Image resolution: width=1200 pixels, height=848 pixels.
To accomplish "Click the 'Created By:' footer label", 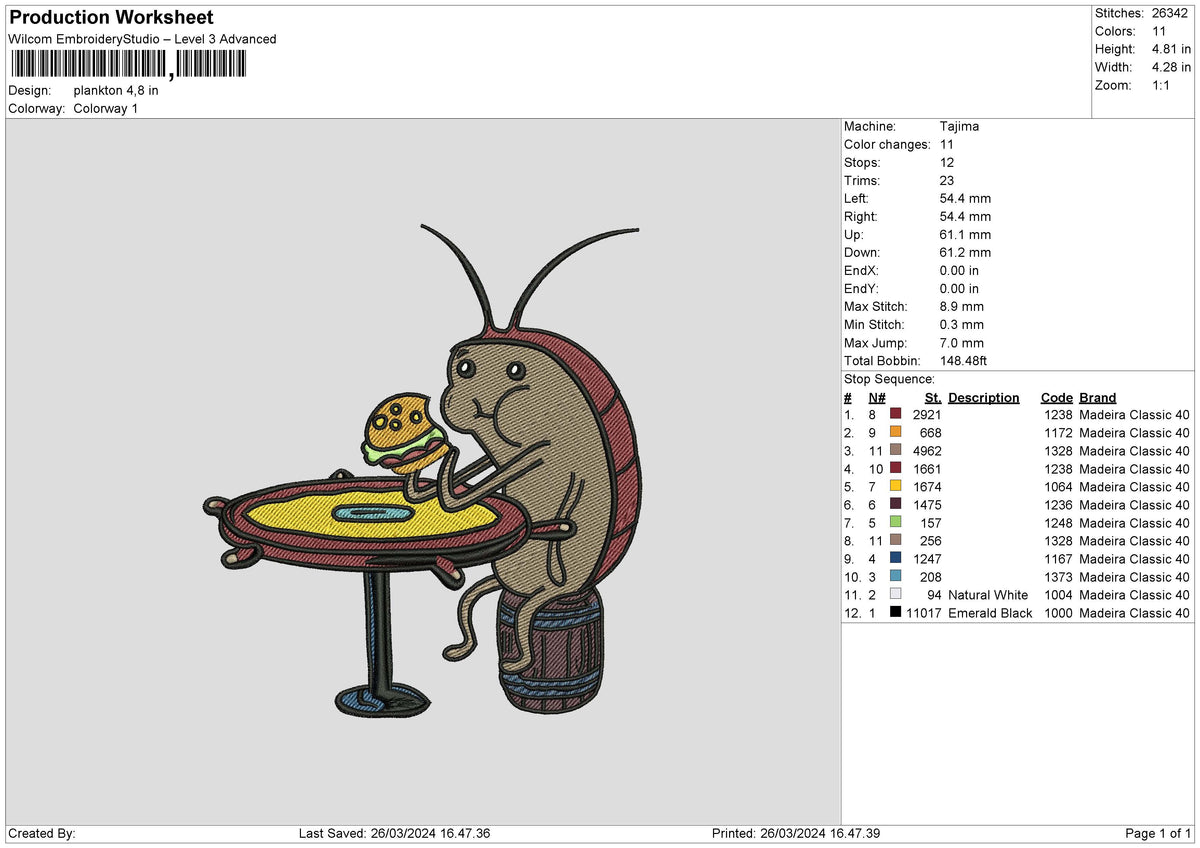I will pos(42,833).
